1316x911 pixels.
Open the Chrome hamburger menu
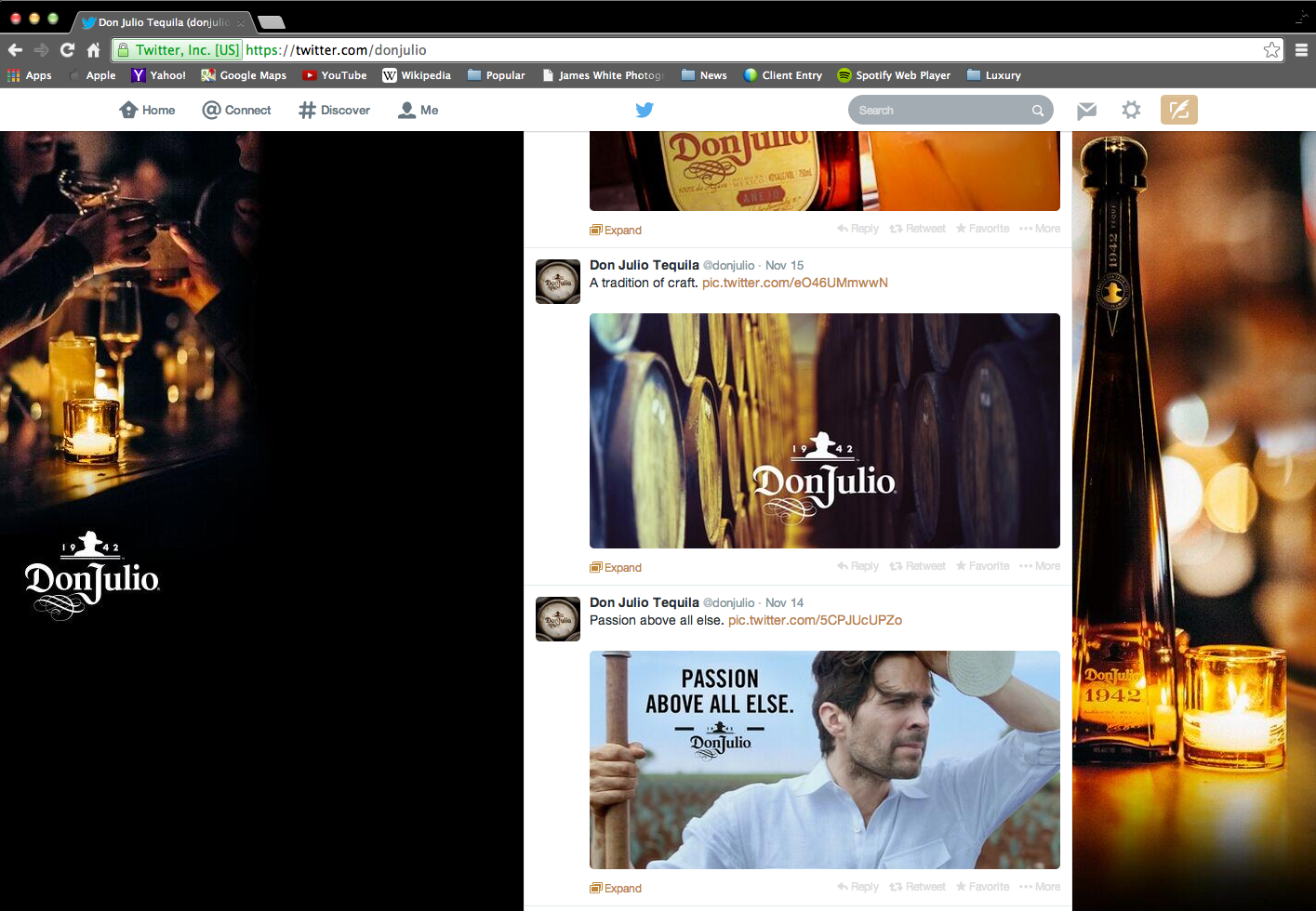[1301, 50]
